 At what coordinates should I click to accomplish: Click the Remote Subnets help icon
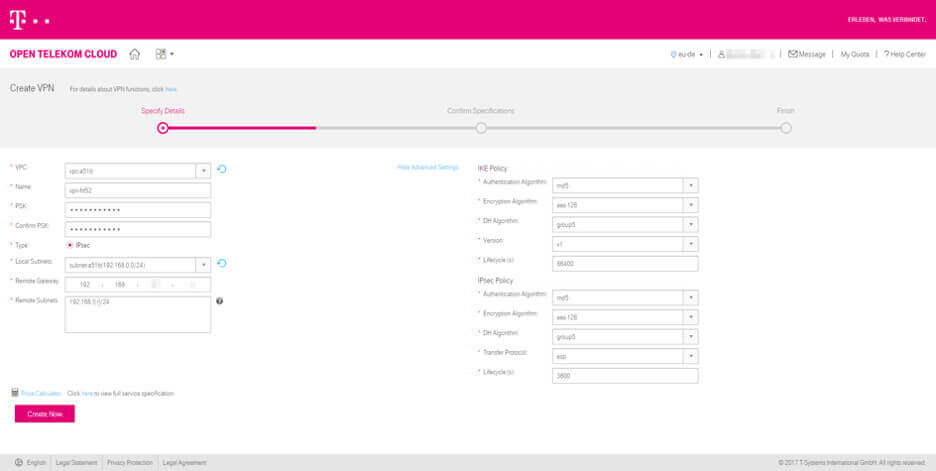219,301
